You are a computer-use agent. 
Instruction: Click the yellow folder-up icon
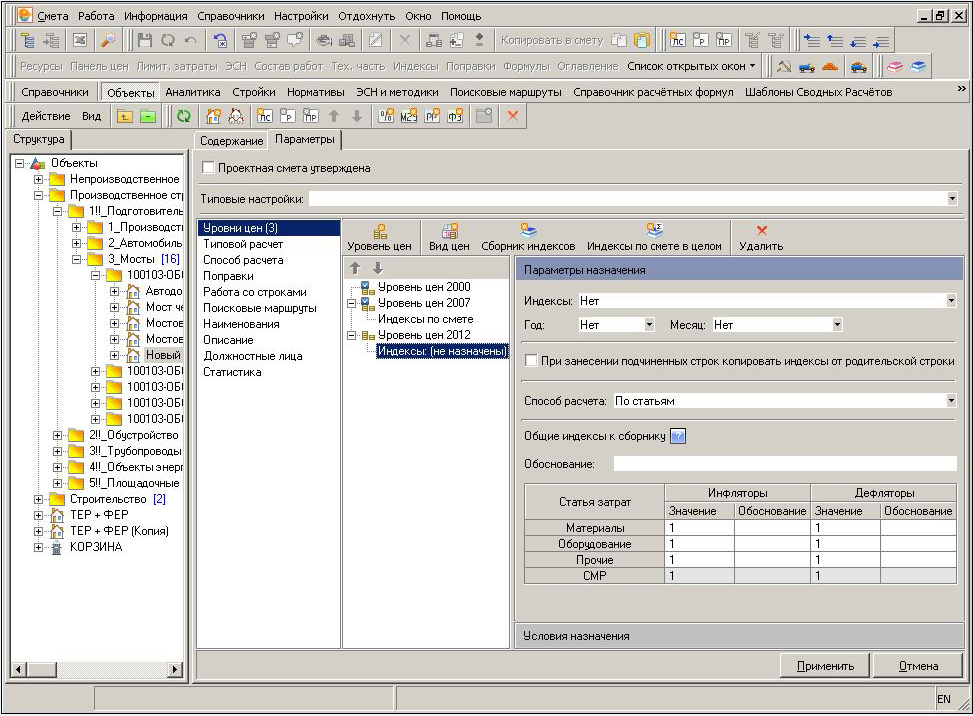[x=125, y=116]
